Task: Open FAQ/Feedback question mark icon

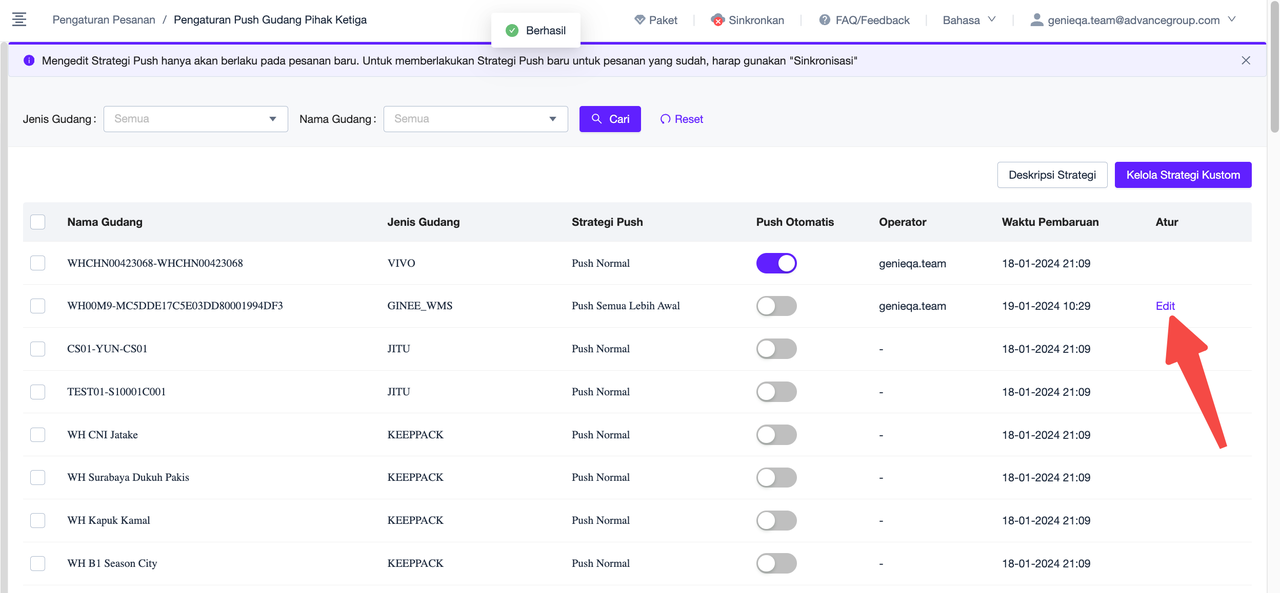Action: [825, 20]
